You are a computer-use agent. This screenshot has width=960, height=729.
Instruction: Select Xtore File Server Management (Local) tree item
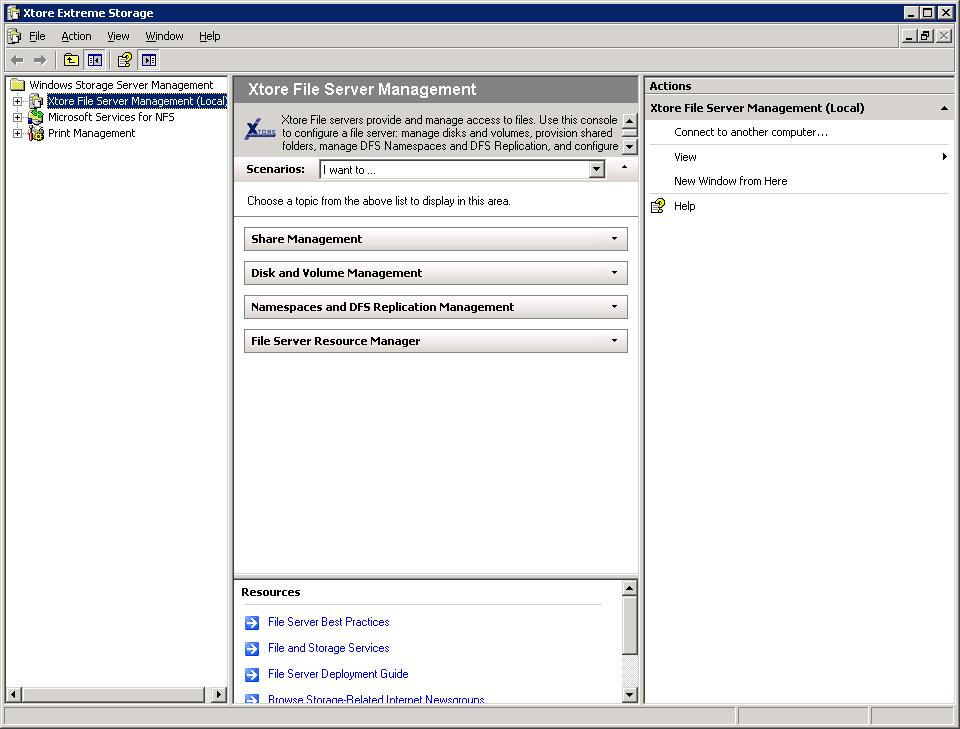[x=137, y=101]
